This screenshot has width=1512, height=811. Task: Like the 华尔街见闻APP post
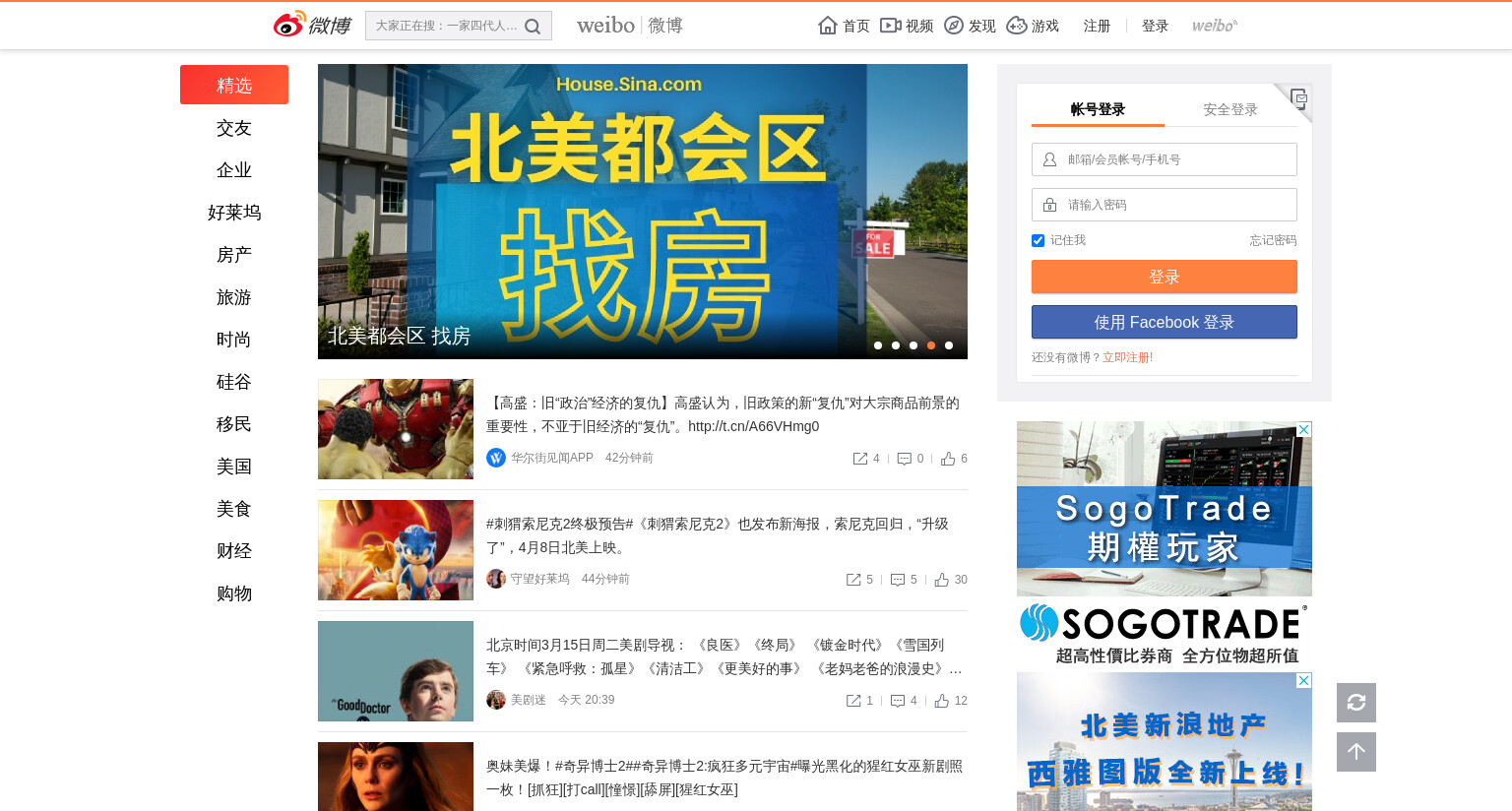(948, 459)
